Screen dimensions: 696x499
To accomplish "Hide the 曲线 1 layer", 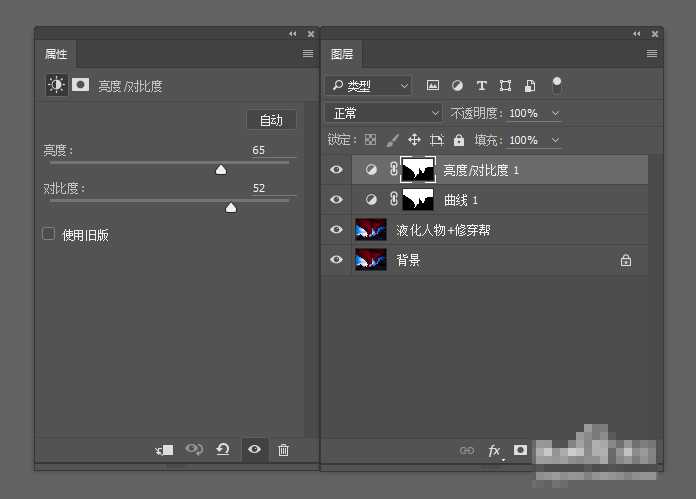I will (336, 200).
